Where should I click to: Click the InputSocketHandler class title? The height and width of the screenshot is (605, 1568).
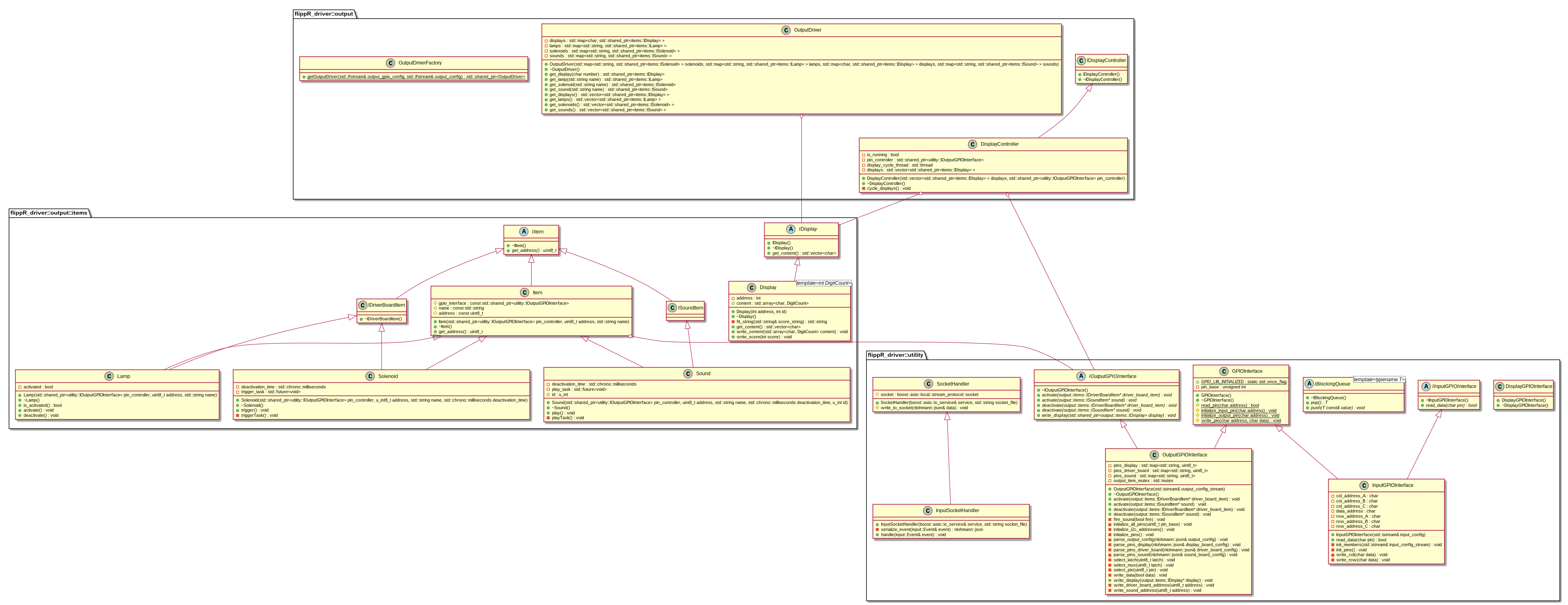pos(957,511)
